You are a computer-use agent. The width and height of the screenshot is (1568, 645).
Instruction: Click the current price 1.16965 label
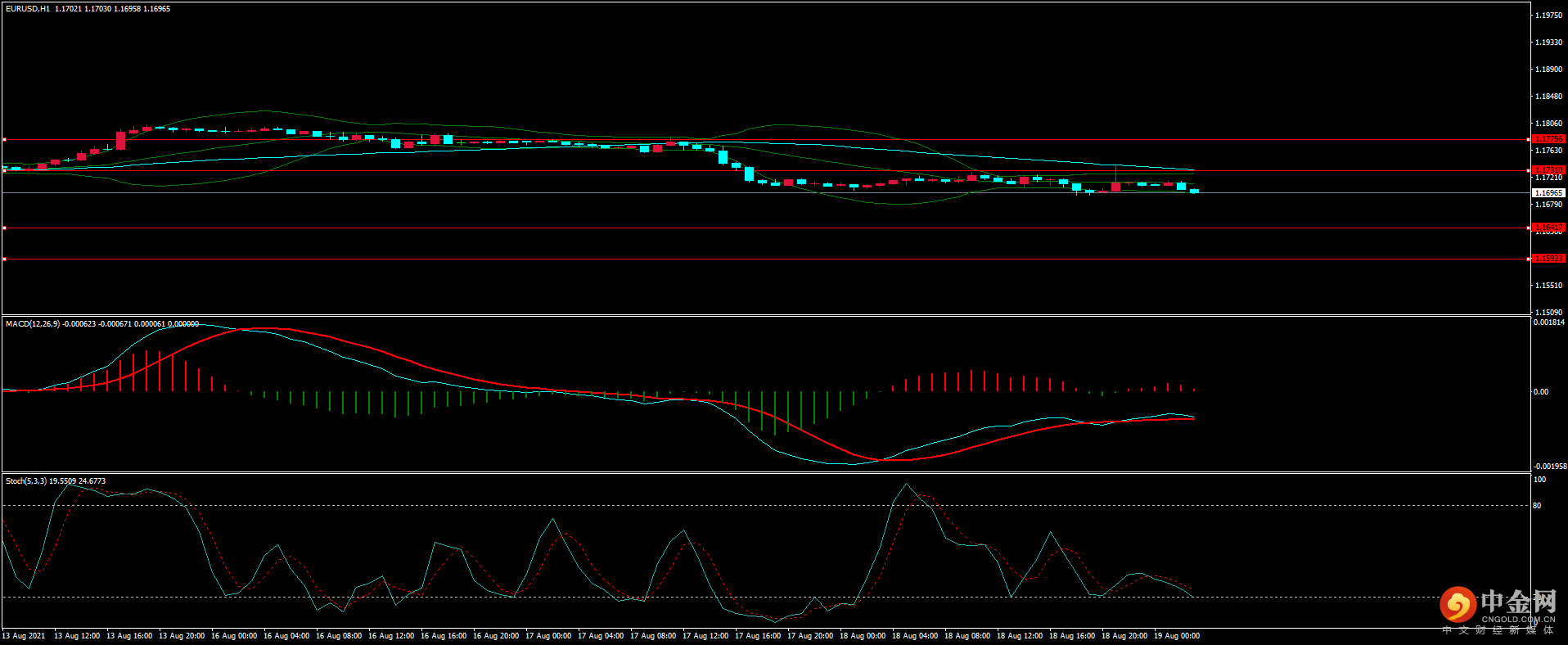tap(1548, 193)
